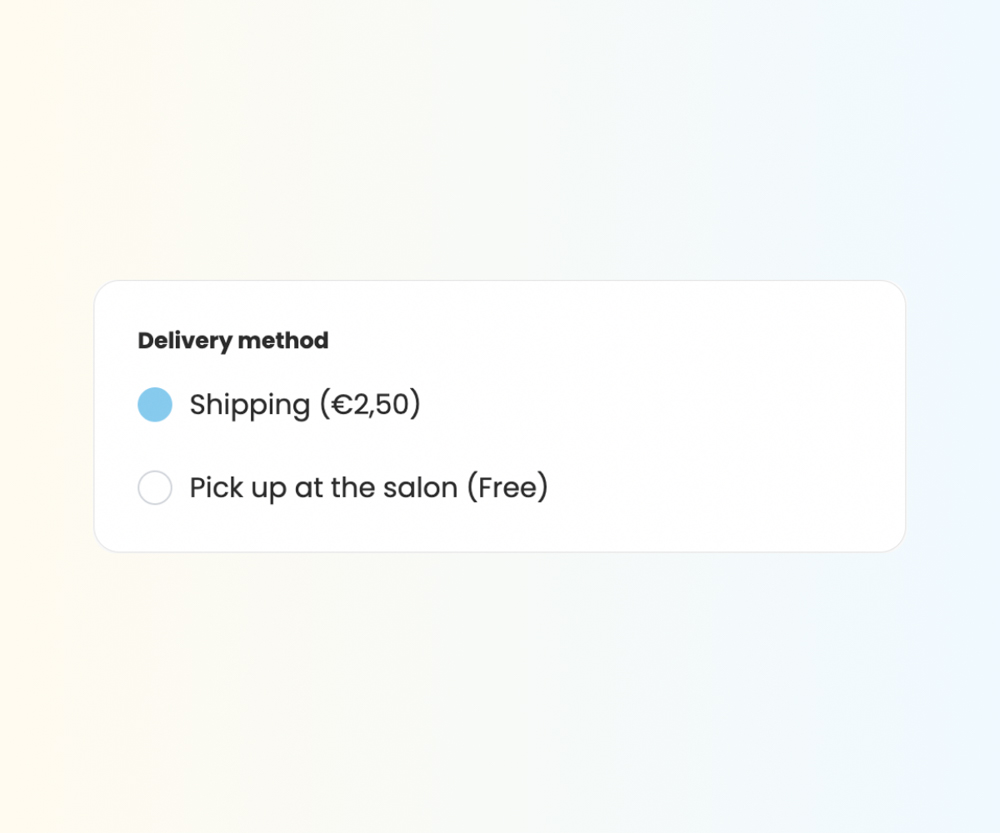The height and width of the screenshot is (833, 1000).
Task: Switch delivery to salon pickup
Action: 155,488
